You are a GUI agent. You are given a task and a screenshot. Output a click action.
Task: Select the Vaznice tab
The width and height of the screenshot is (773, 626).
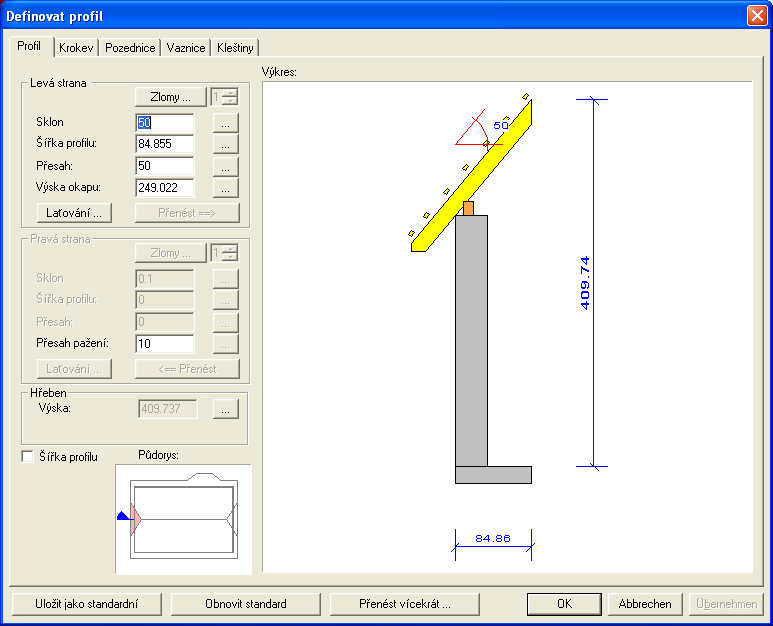click(x=186, y=48)
